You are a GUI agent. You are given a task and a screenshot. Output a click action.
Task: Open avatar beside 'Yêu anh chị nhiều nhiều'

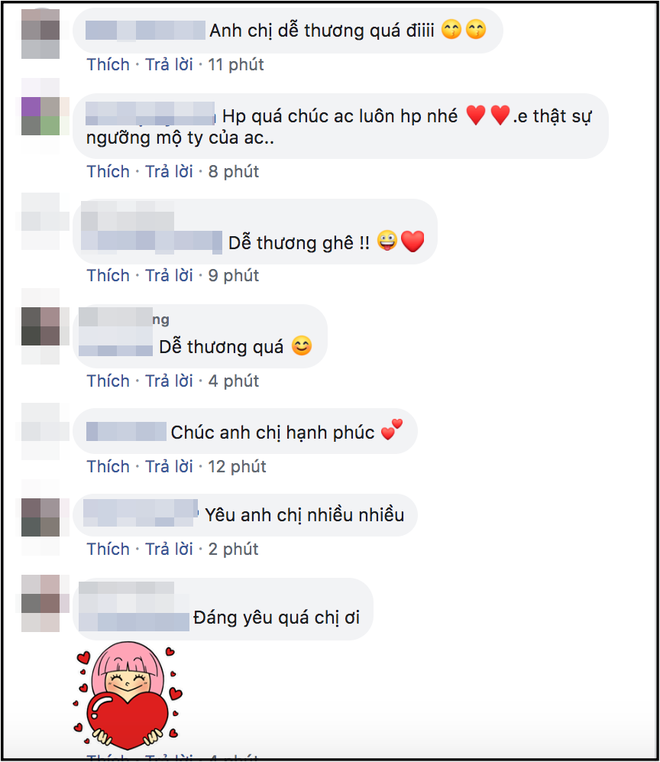[40, 517]
